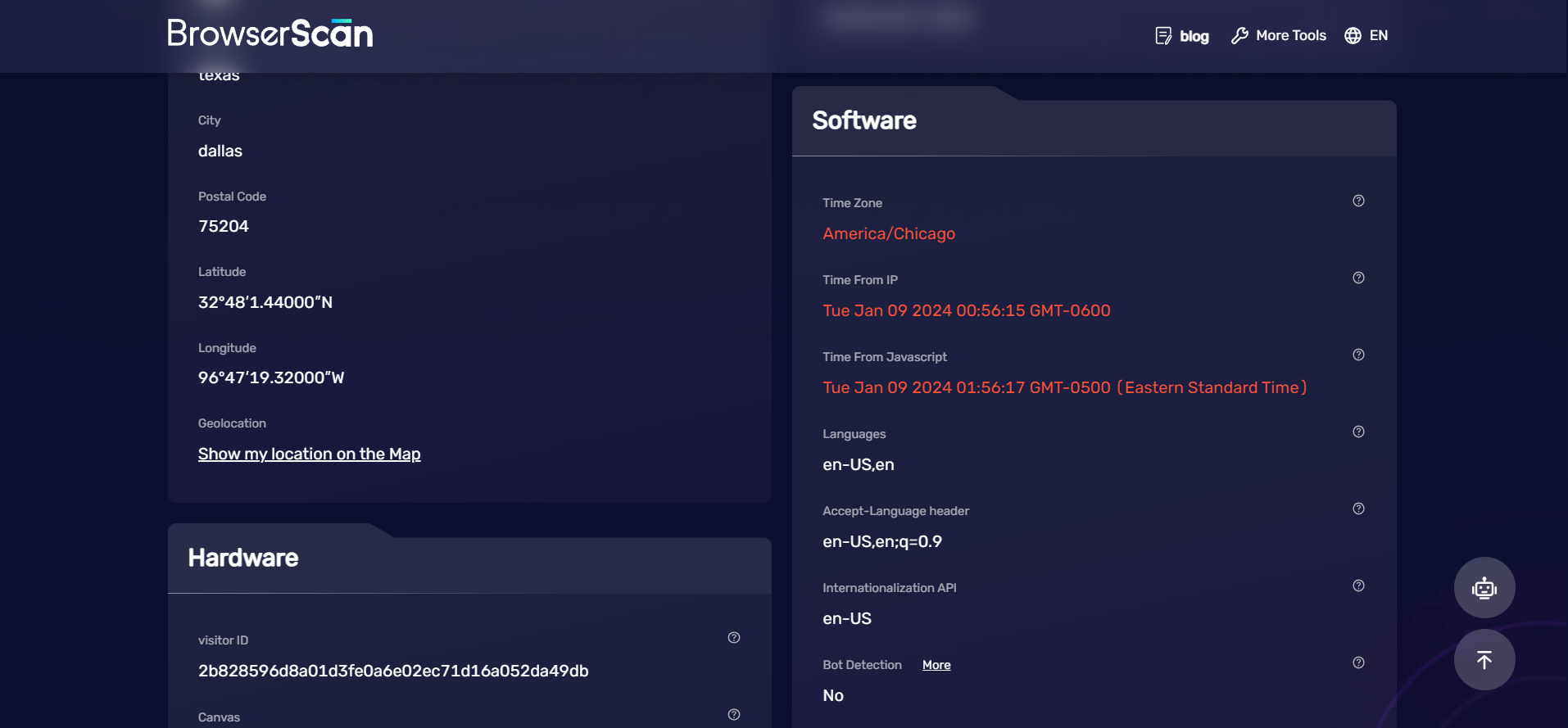Go to the blog page
Viewport: 1568px width, 728px height.
(x=1182, y=36)
